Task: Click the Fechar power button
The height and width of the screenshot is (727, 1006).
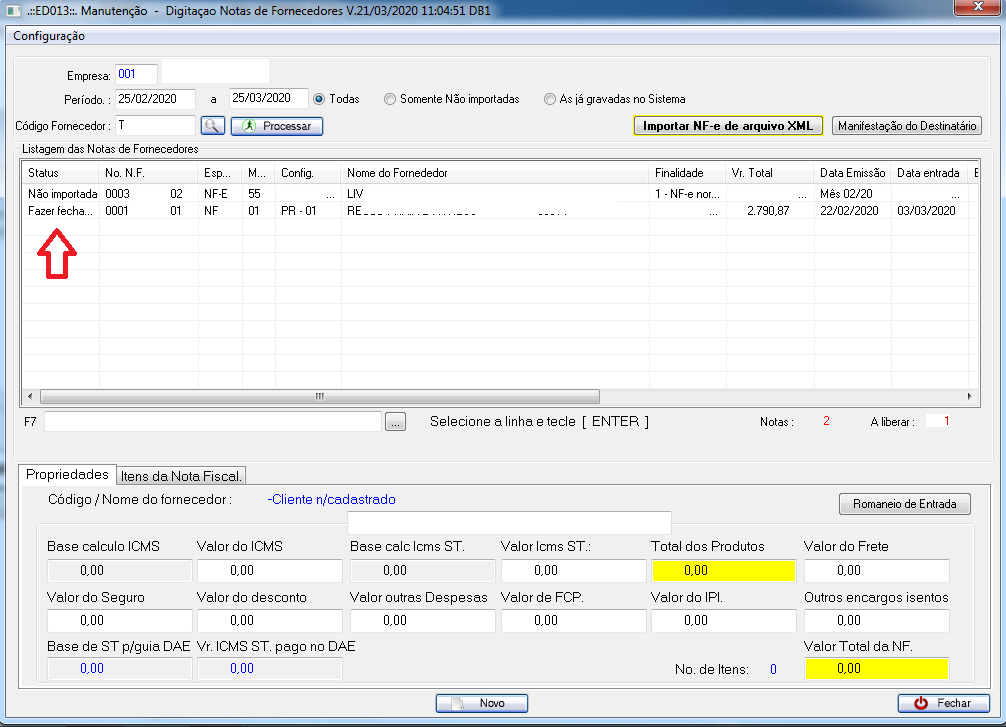Action: (943, 703)
